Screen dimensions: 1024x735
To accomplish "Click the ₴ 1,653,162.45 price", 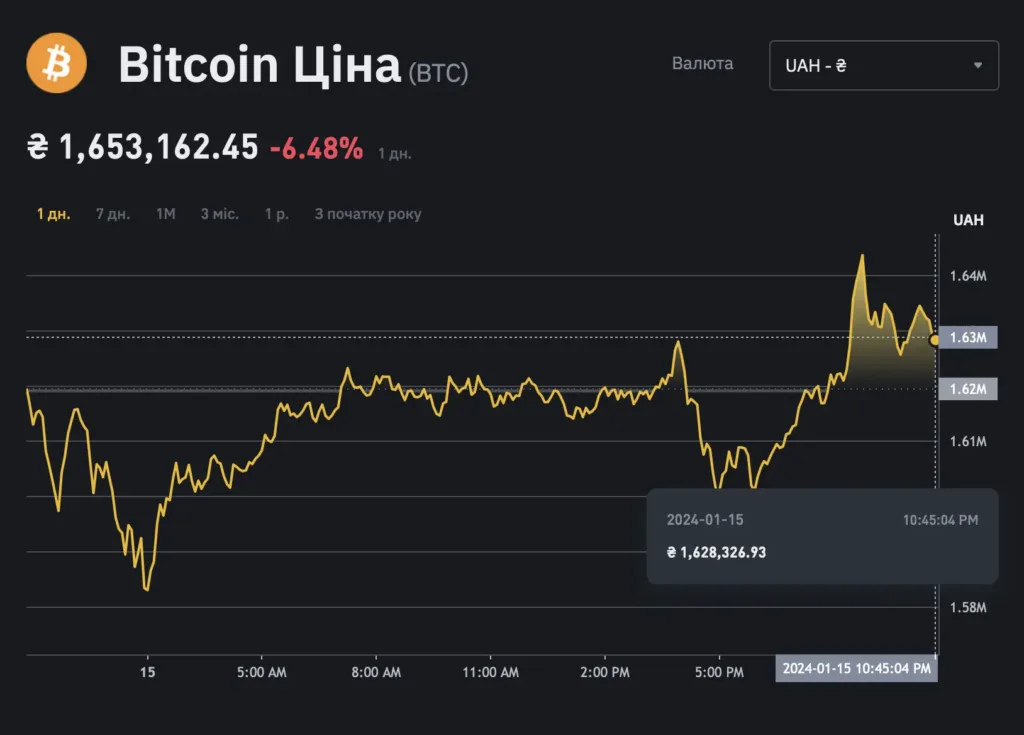I will click(143, 148).
